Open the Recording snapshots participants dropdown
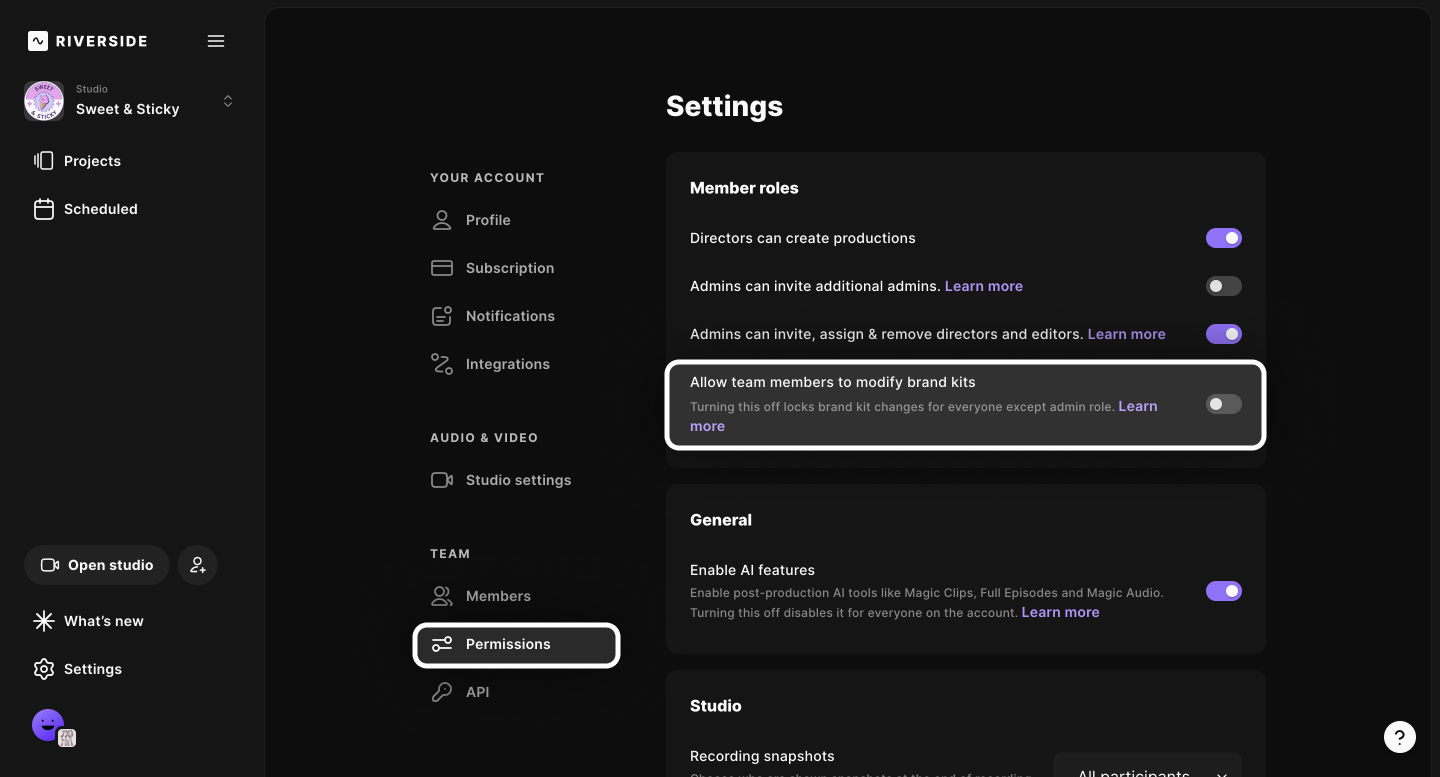 (1148, 770)
